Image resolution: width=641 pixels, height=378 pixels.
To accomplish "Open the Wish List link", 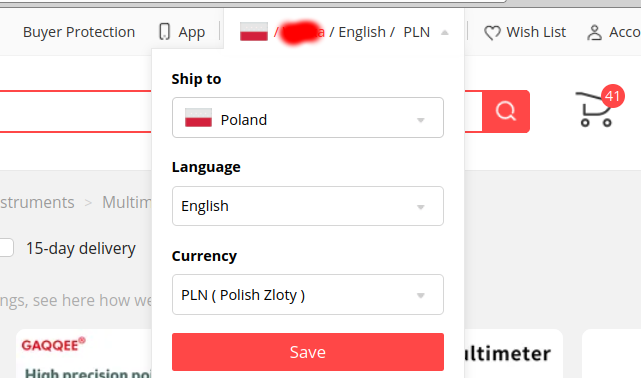I will [536, 32].
